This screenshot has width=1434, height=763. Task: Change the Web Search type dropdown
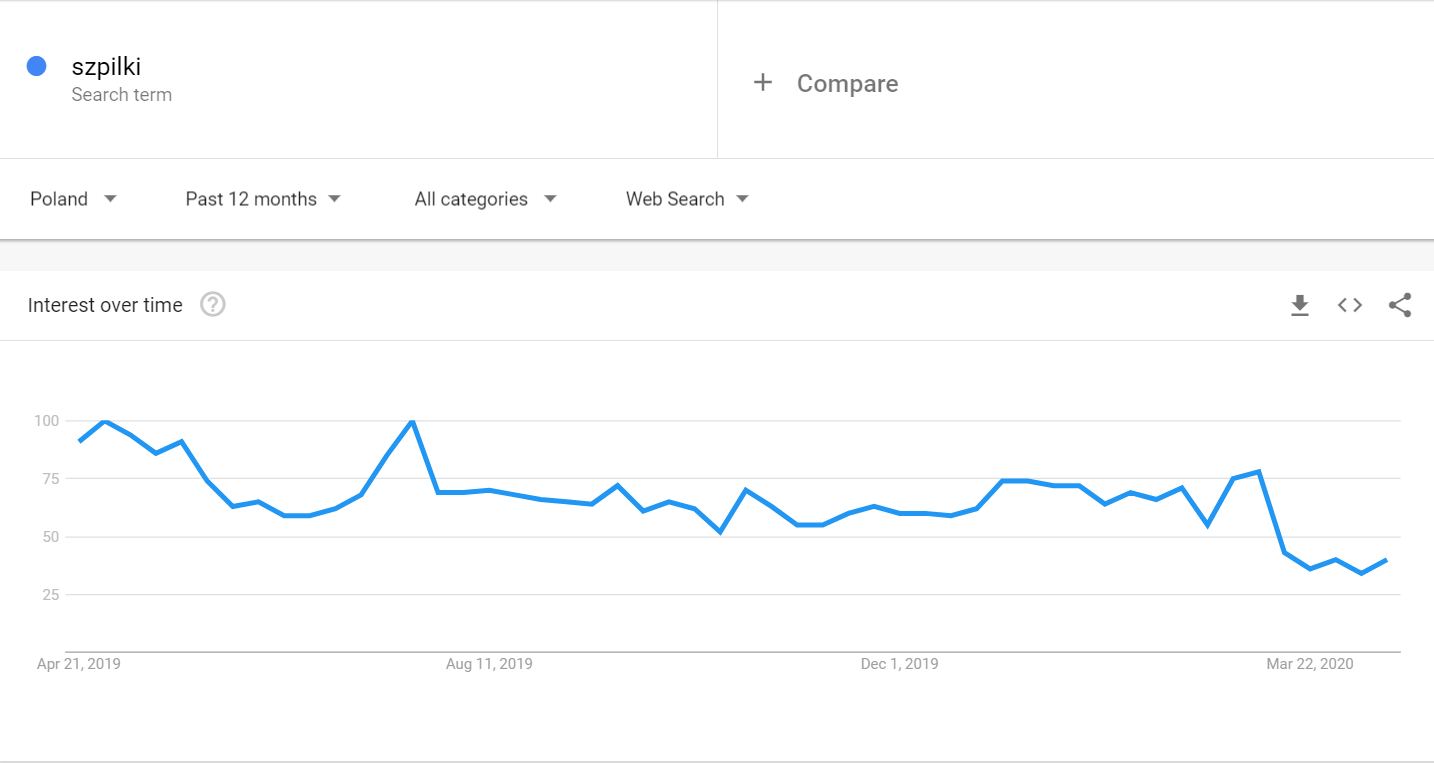pos(687,199)
